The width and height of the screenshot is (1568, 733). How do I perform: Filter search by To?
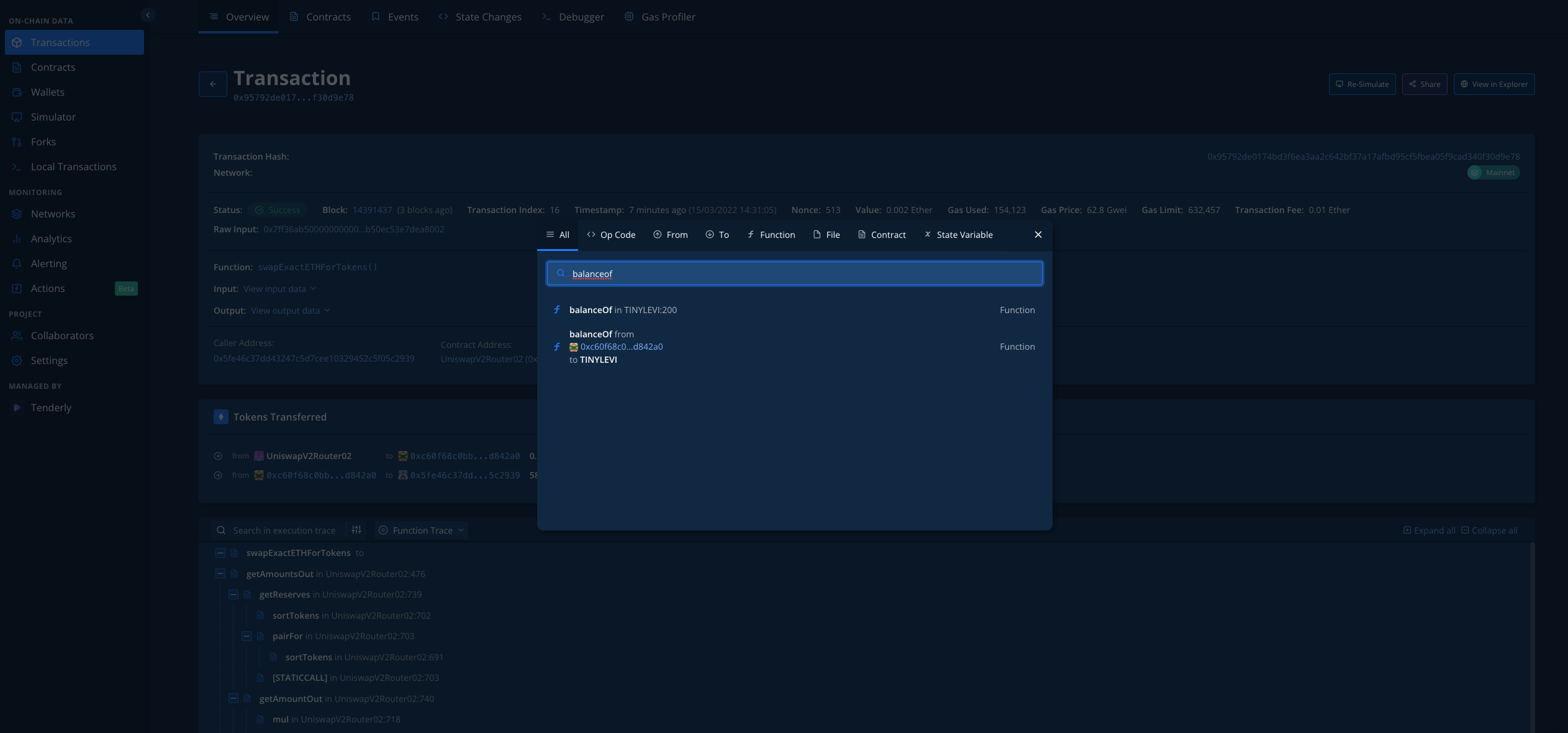pyautogui.click(x=717, y=235)
